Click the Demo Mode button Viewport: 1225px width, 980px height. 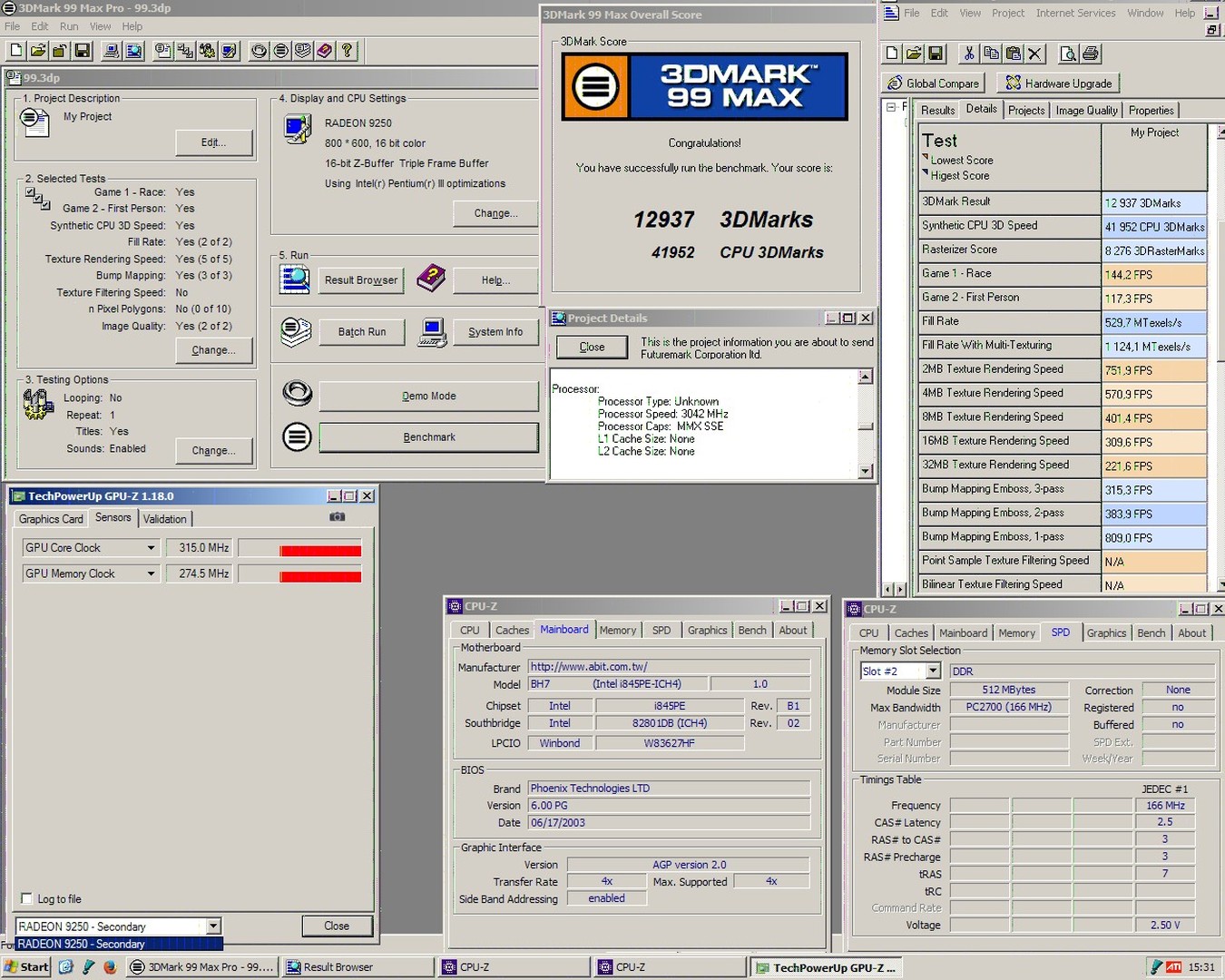point(429,396)
